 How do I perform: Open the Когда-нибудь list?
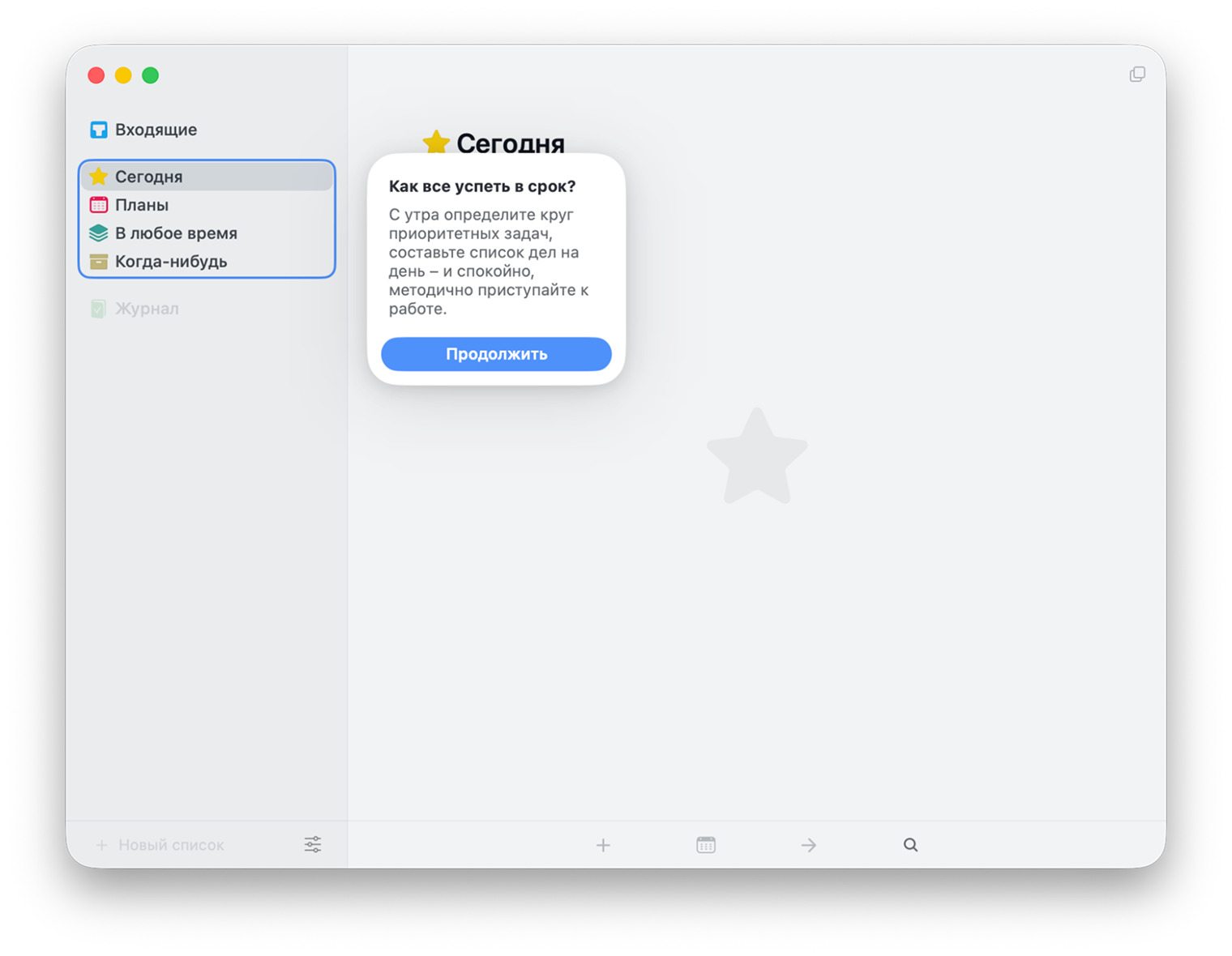pyautogui.click(x=207, y=262)
